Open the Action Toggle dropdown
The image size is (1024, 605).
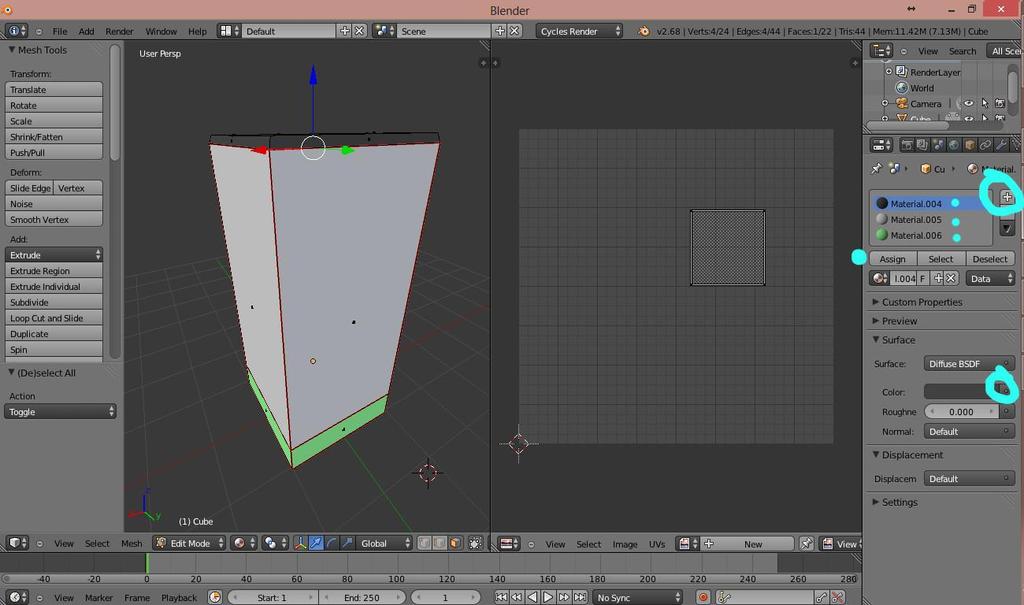(x=60, y=412)
